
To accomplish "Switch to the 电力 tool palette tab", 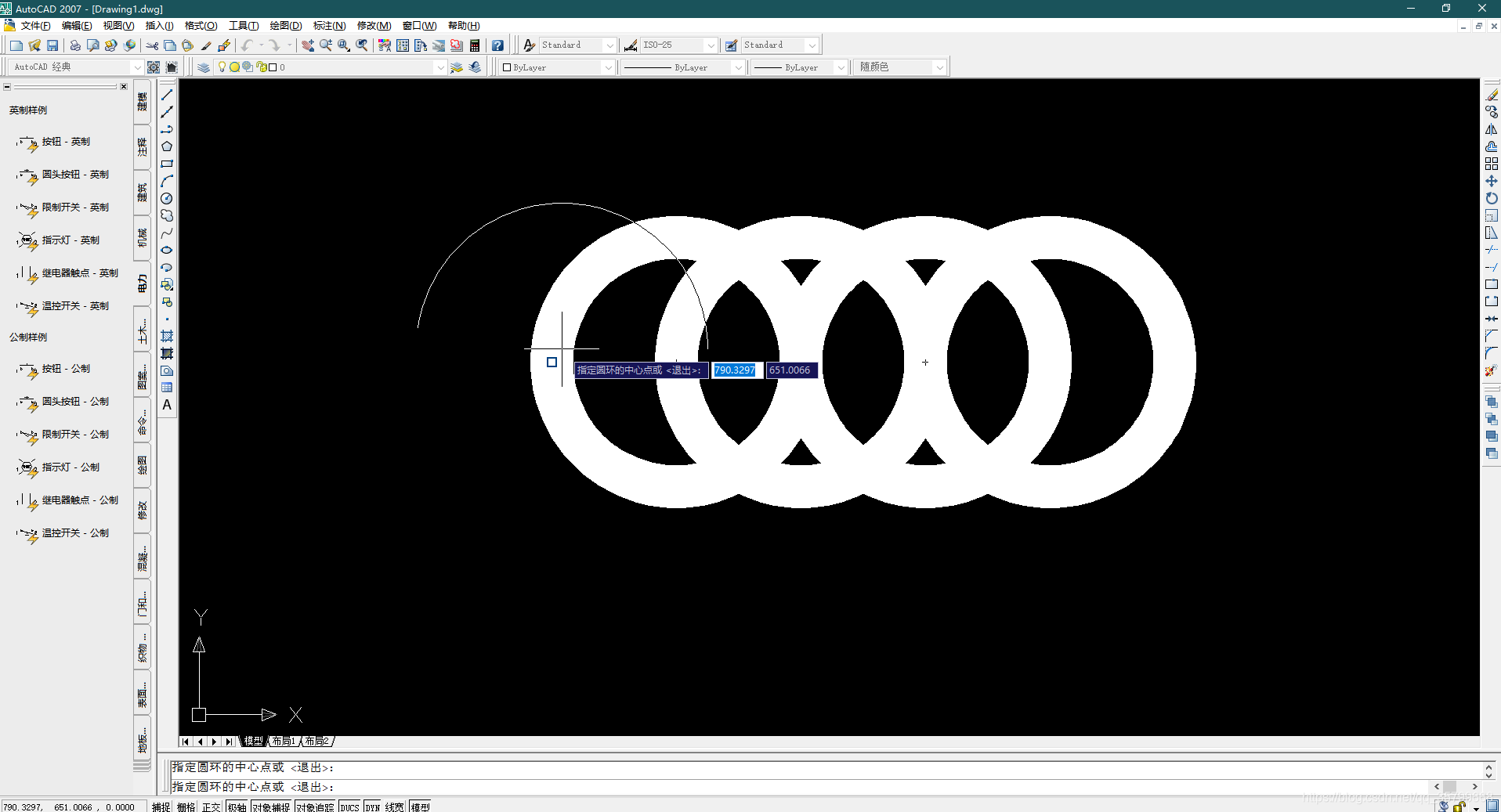I will pyautogui.click(x=142, y=283).
